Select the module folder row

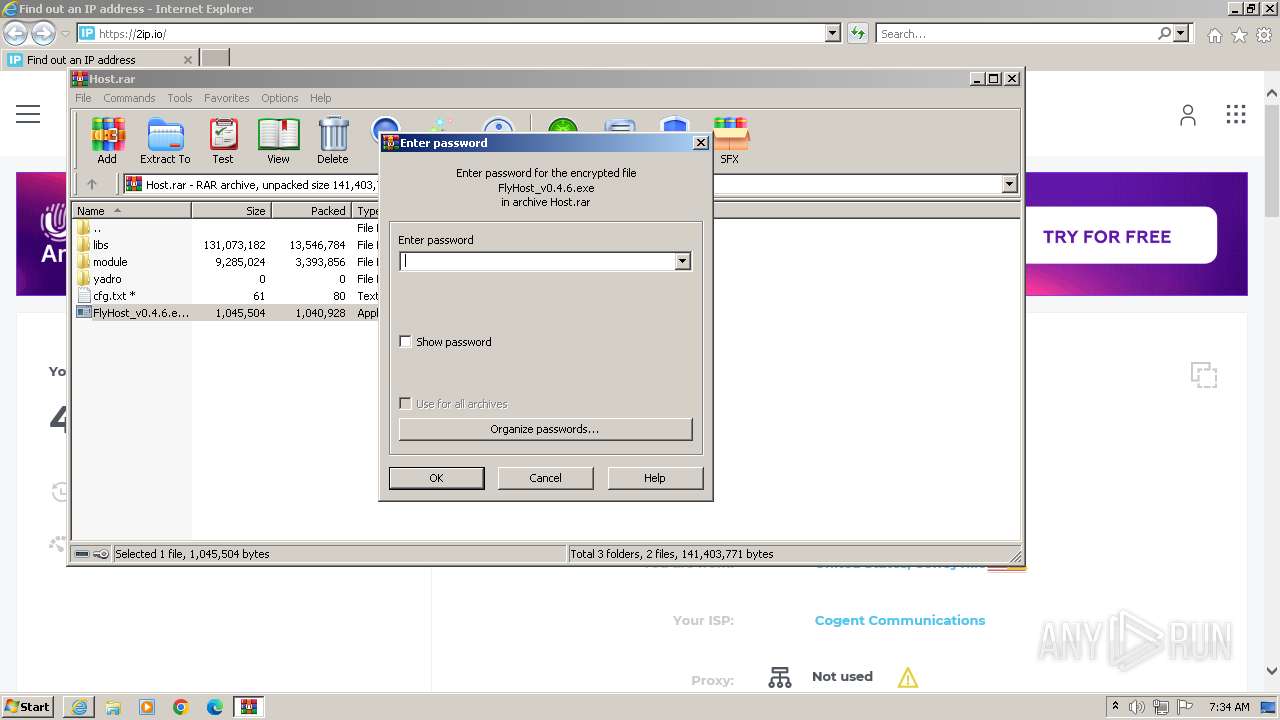tap(226, 262)
